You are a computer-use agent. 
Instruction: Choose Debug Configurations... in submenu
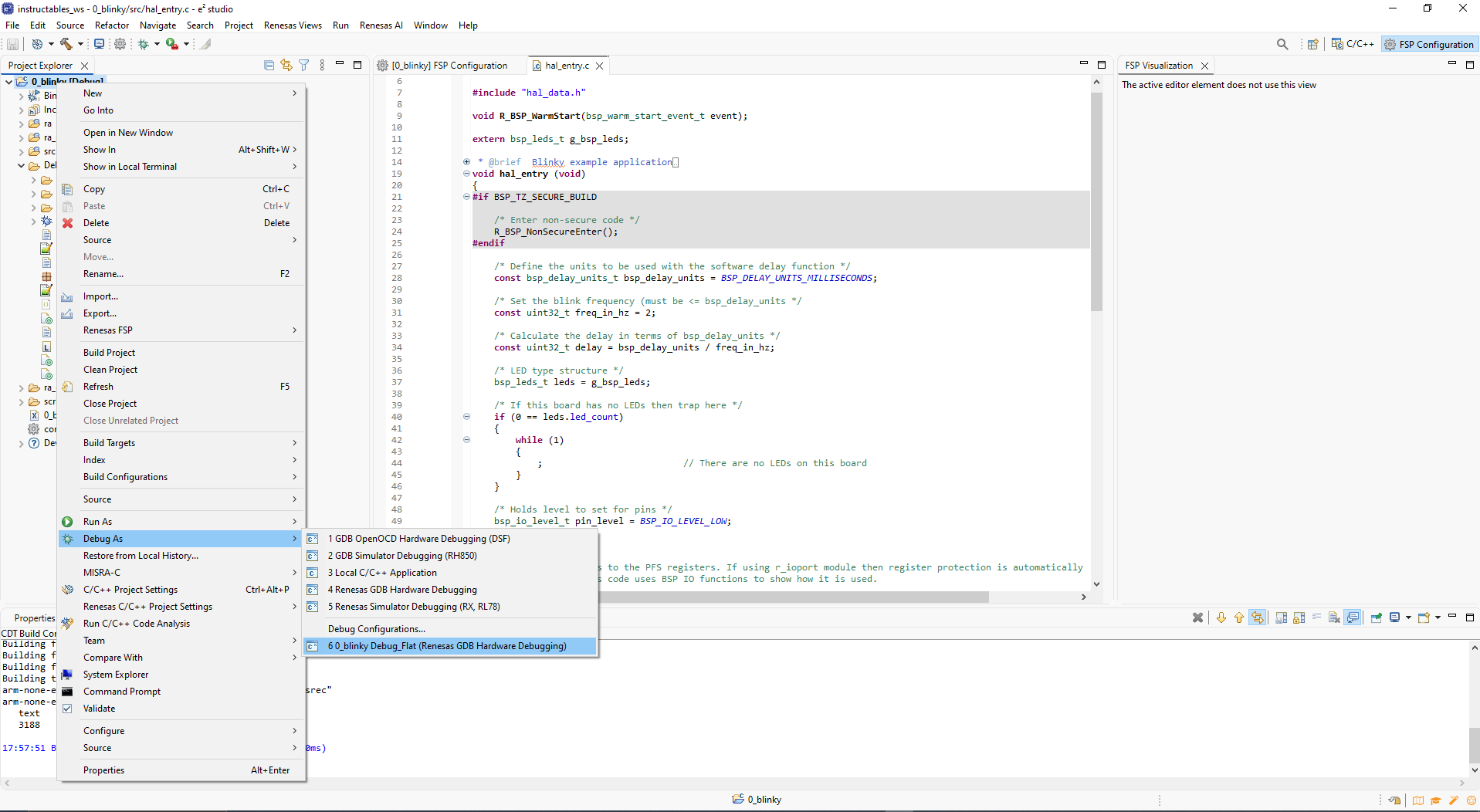click(376, 629)
